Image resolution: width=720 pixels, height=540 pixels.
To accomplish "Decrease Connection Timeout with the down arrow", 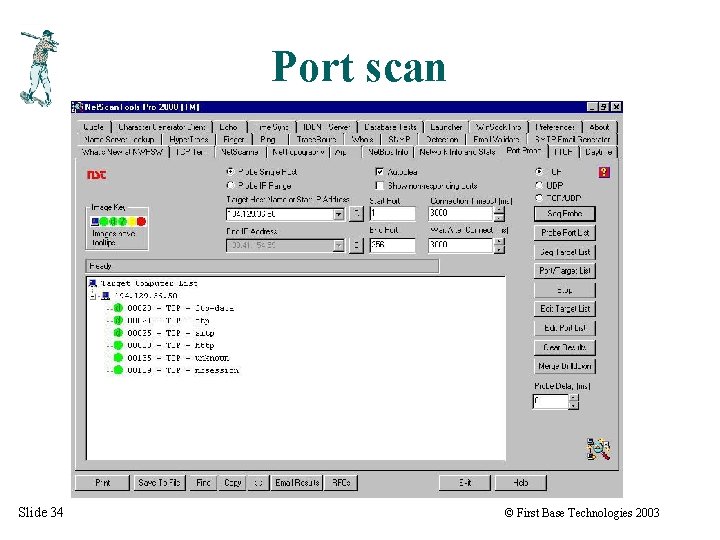I will click(x=500, y=217).
